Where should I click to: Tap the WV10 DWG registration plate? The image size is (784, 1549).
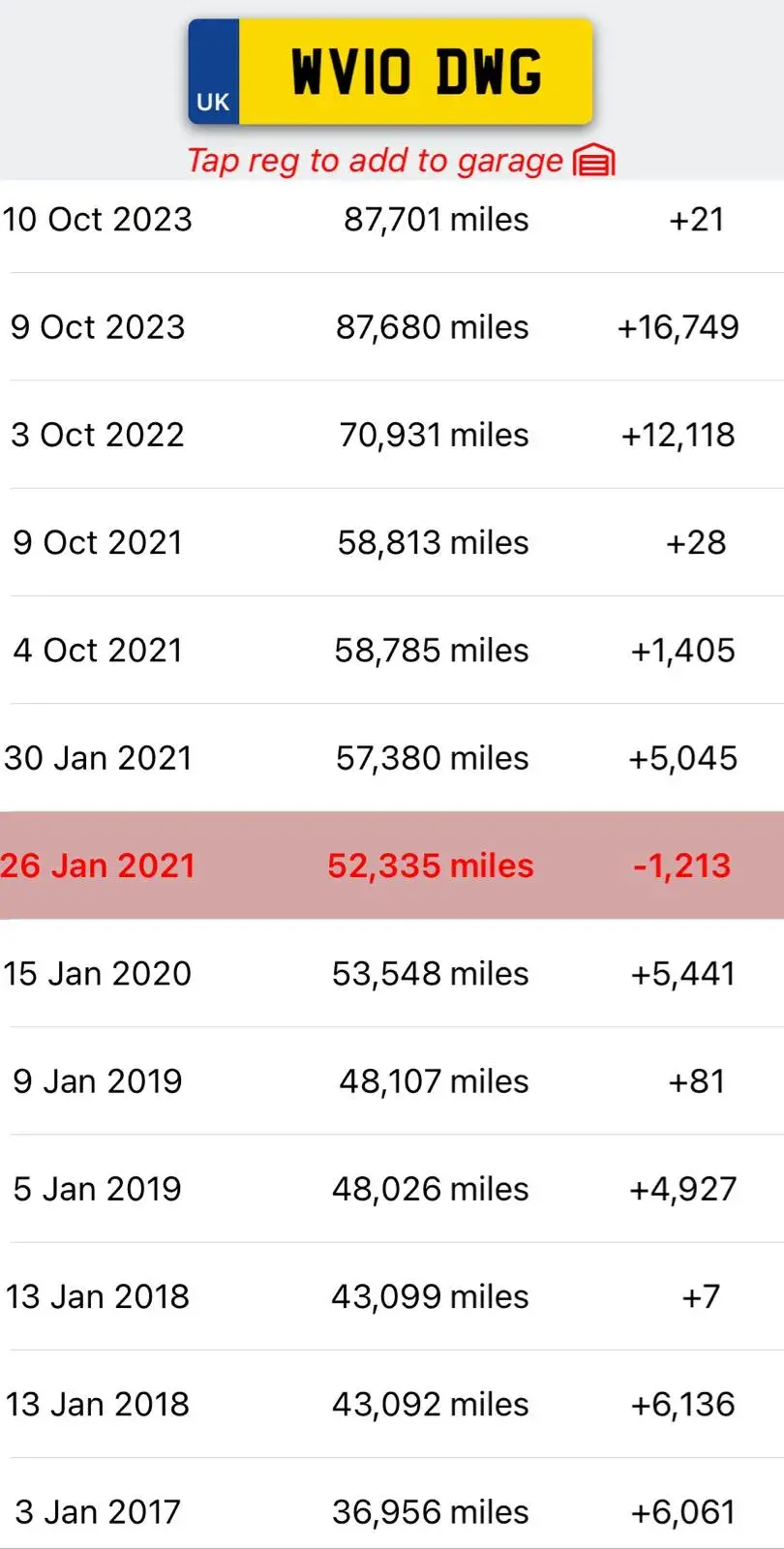(390, 72)
